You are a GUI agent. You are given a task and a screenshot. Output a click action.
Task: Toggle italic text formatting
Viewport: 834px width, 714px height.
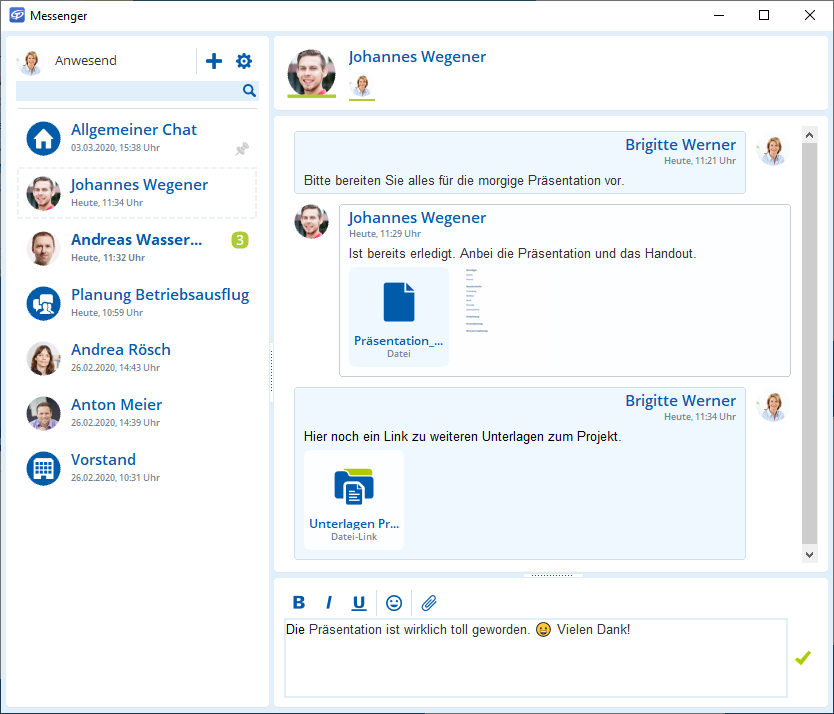pyautogui.click(x=328, y=603)
